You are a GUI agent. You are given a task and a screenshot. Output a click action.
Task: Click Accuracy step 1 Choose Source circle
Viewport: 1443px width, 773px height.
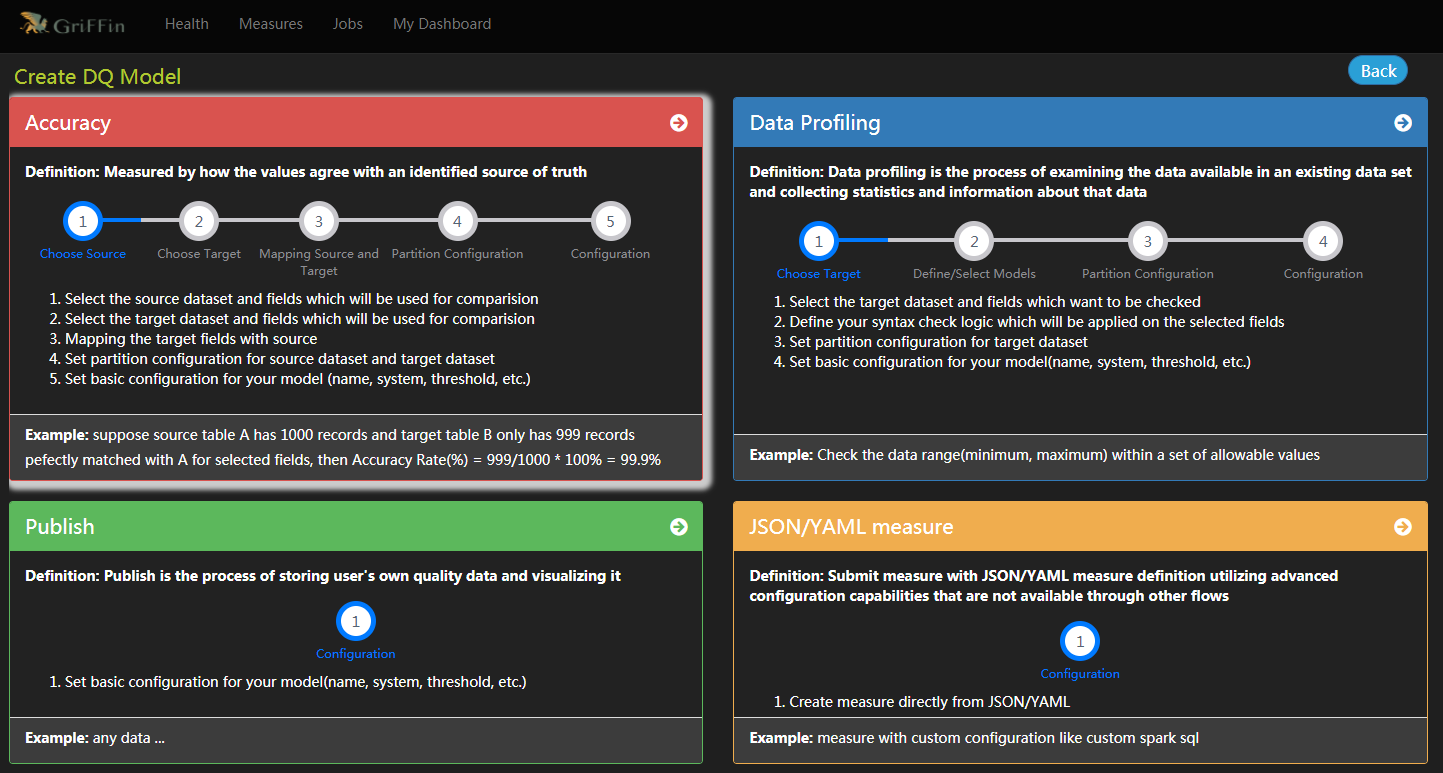point(83,221)
